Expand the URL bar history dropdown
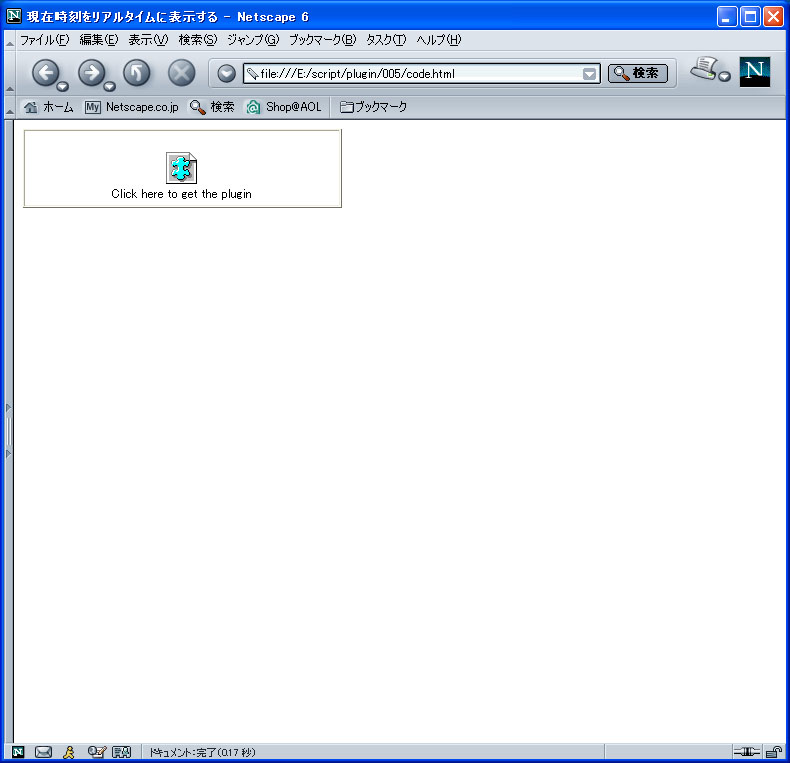790x763 pixels. pos(589,74)
